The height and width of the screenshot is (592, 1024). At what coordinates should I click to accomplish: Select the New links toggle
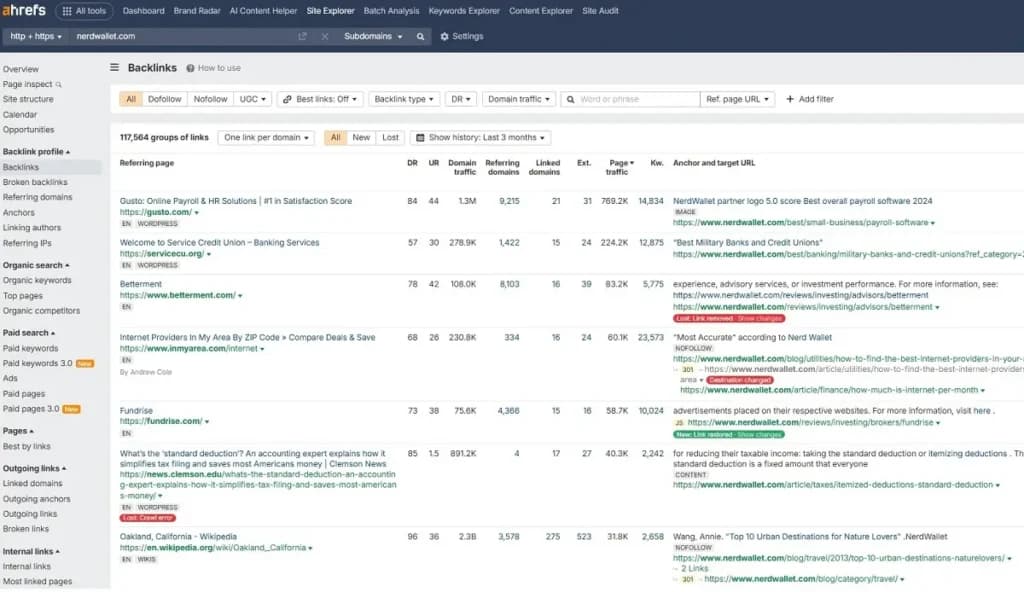coord(361,138)
